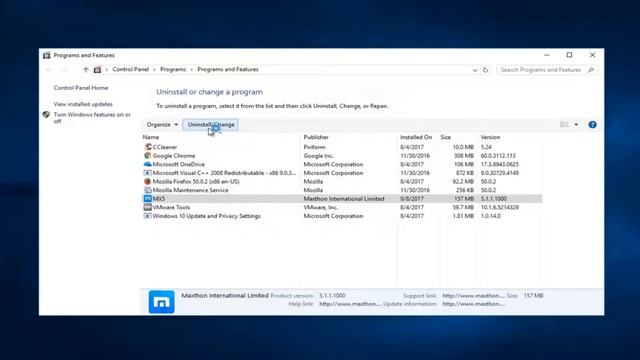This screenshot has height=360, width=640.
Task: Click the Microsoft Visual C++ 2008 icon
Action: 148,173
